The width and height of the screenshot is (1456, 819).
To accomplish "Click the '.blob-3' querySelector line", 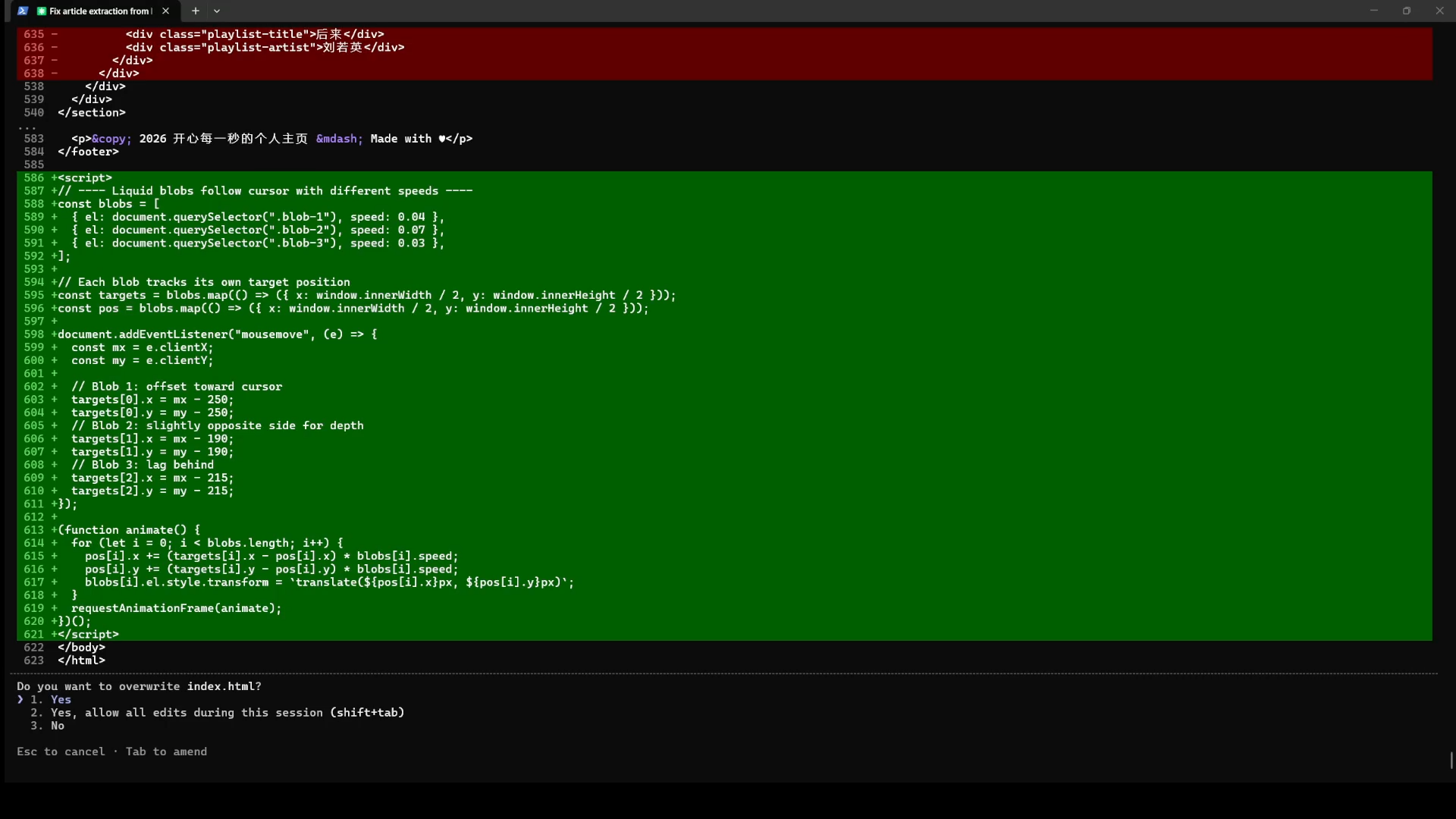I will [x=258, y=243].
